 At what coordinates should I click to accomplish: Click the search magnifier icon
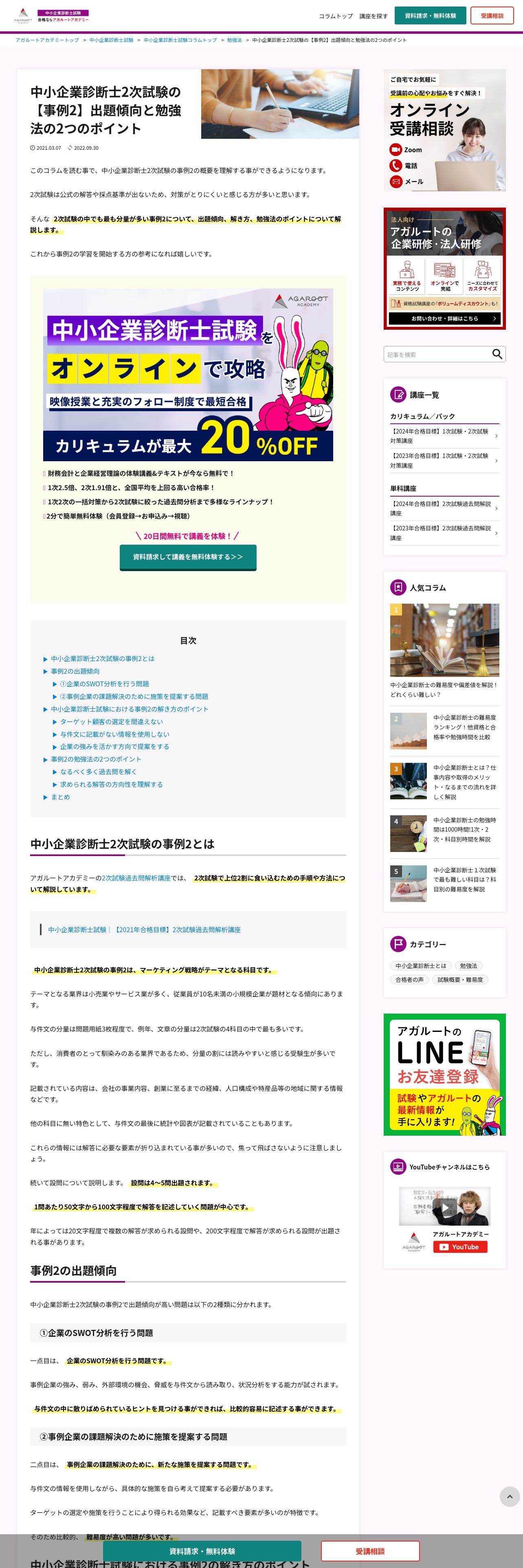tap(497, 354)
